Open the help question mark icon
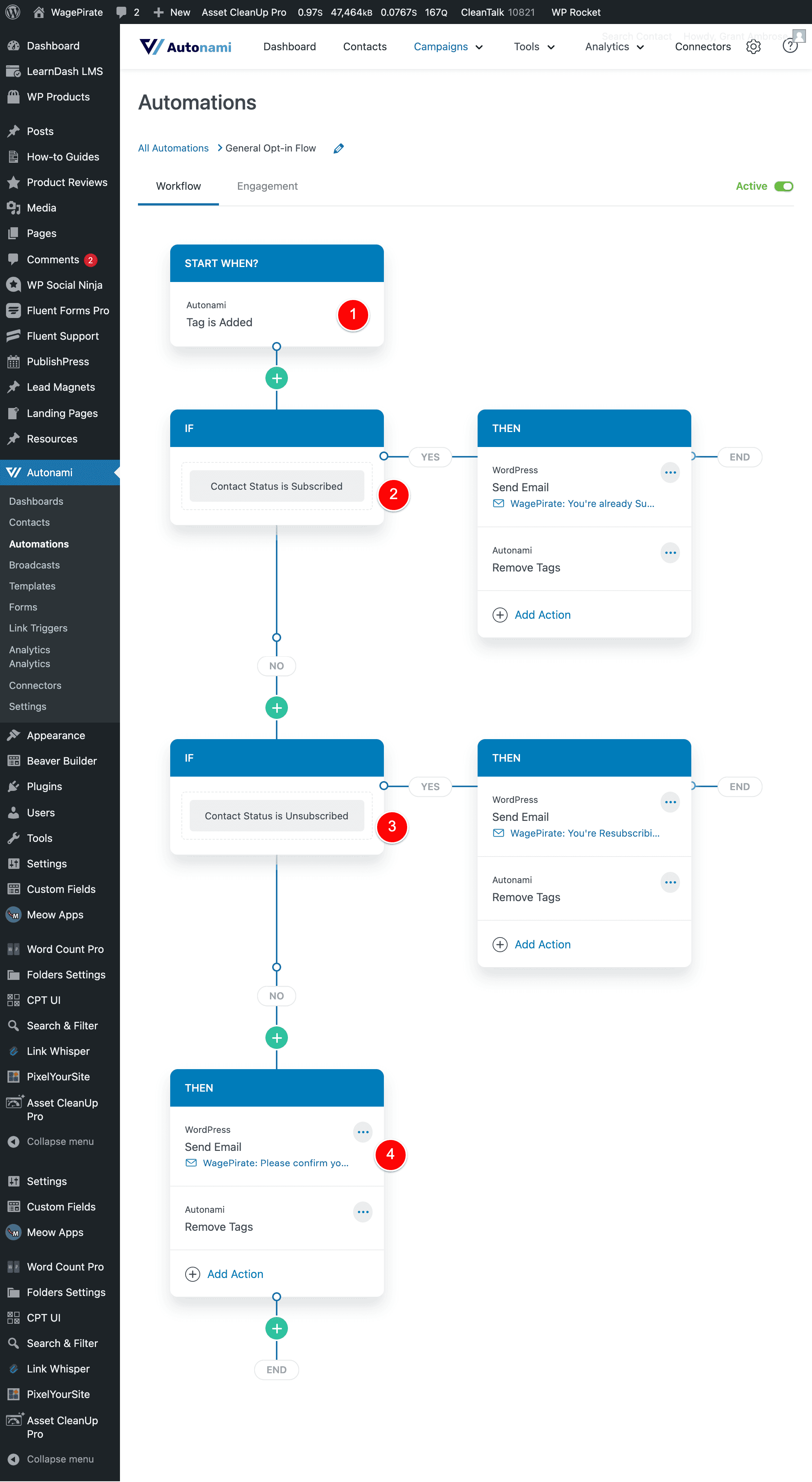 coord(790,46)
